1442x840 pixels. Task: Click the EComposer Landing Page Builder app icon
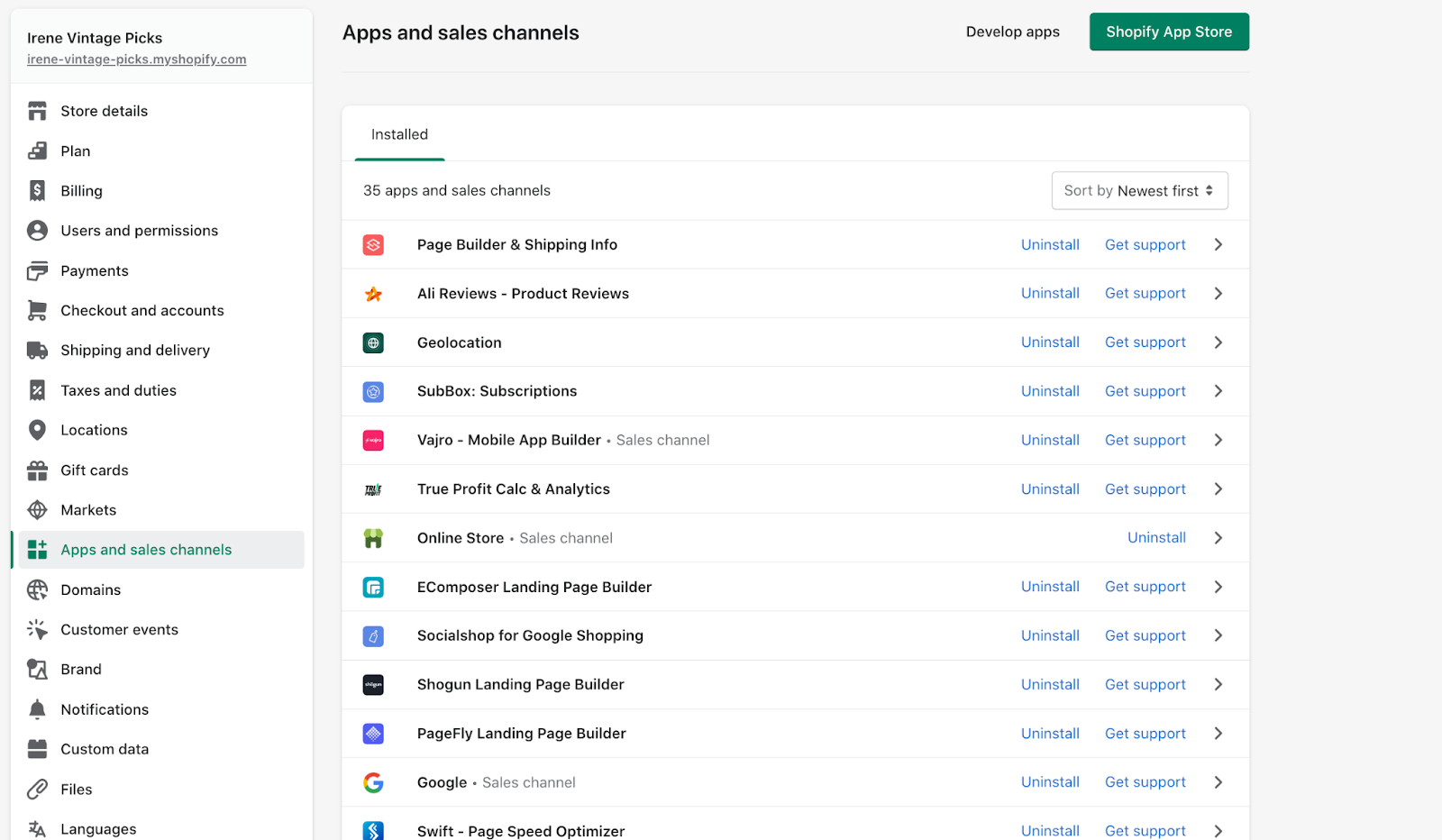(x=373, y=587)
